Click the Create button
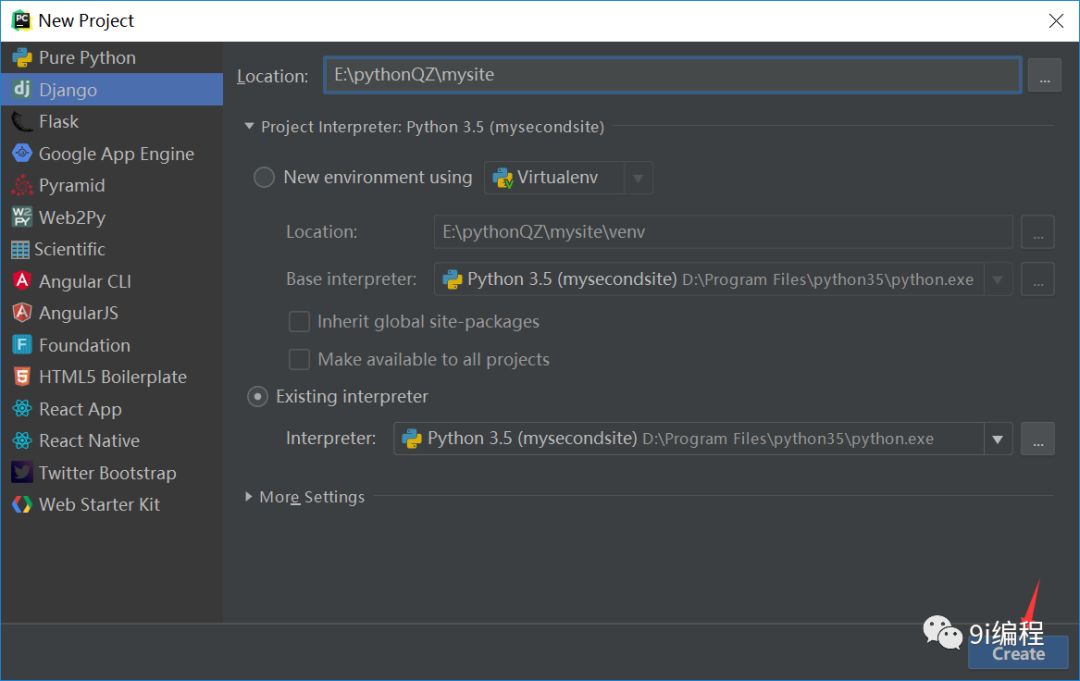1080x681 pixels. (1018, 654)
